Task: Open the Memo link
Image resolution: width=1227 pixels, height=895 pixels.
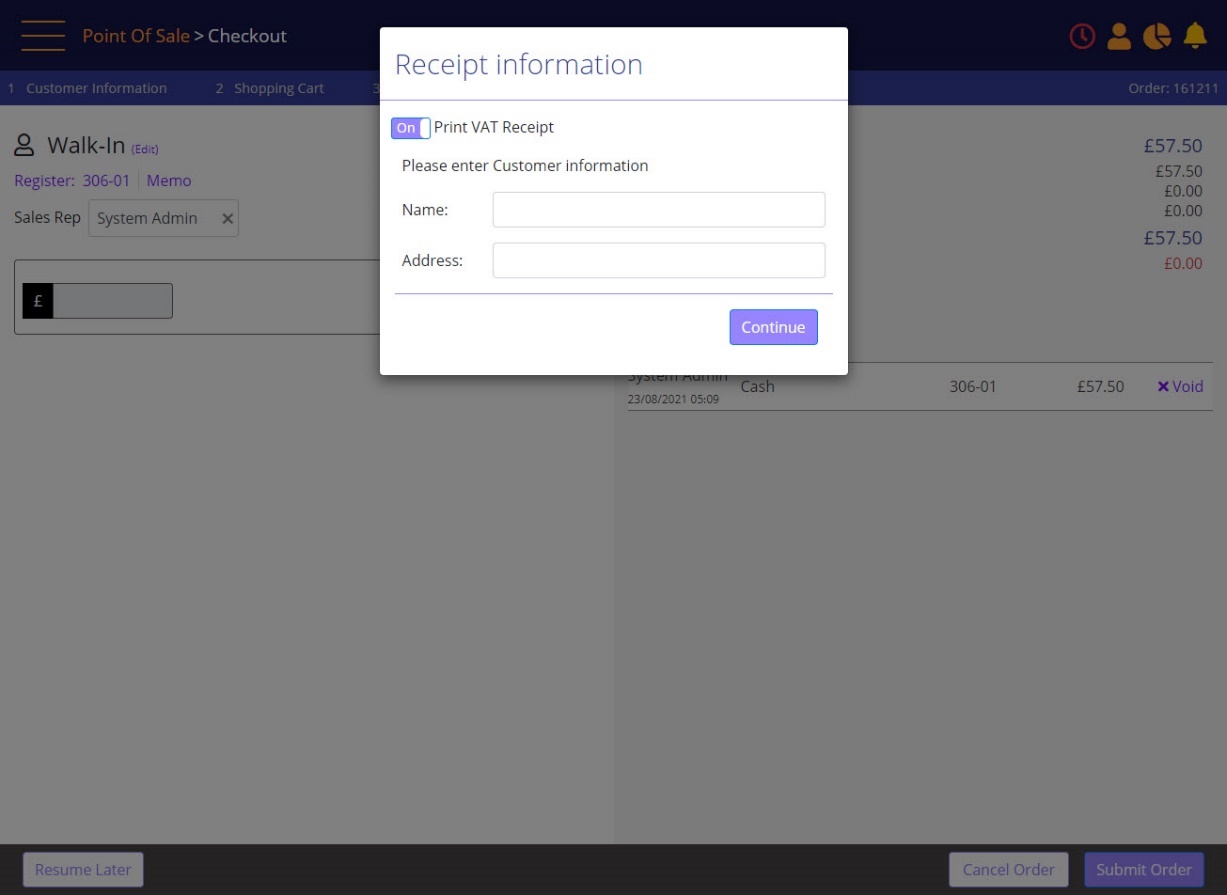Action: (169, 181)
